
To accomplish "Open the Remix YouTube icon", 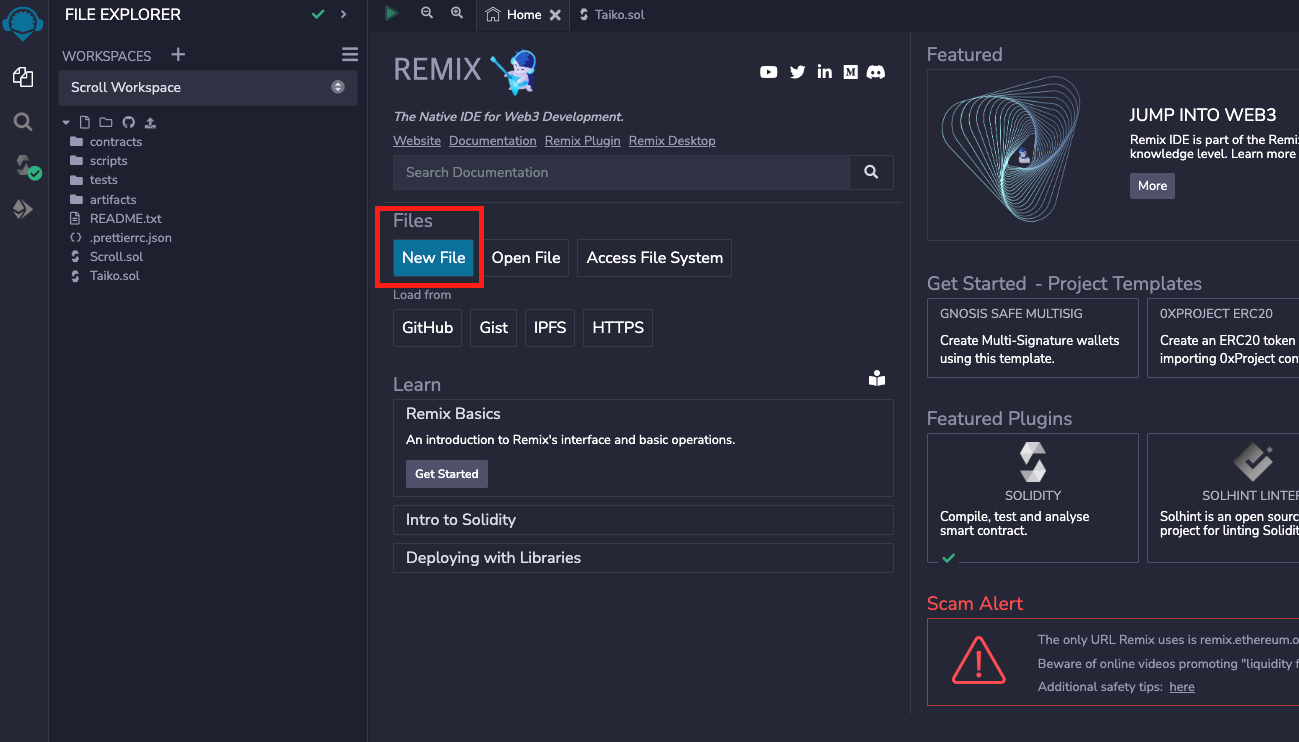I will pos(768,72).
